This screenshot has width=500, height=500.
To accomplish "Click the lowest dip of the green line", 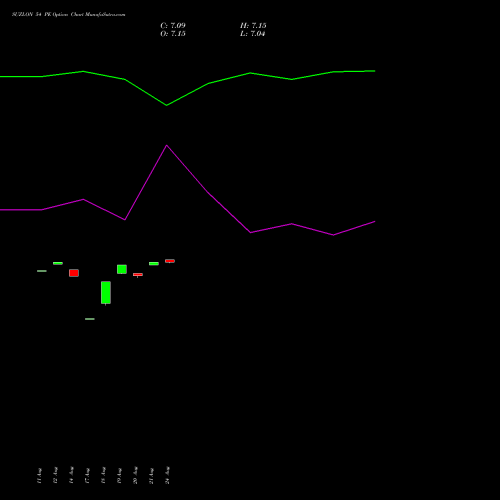I will pos(167,105).
